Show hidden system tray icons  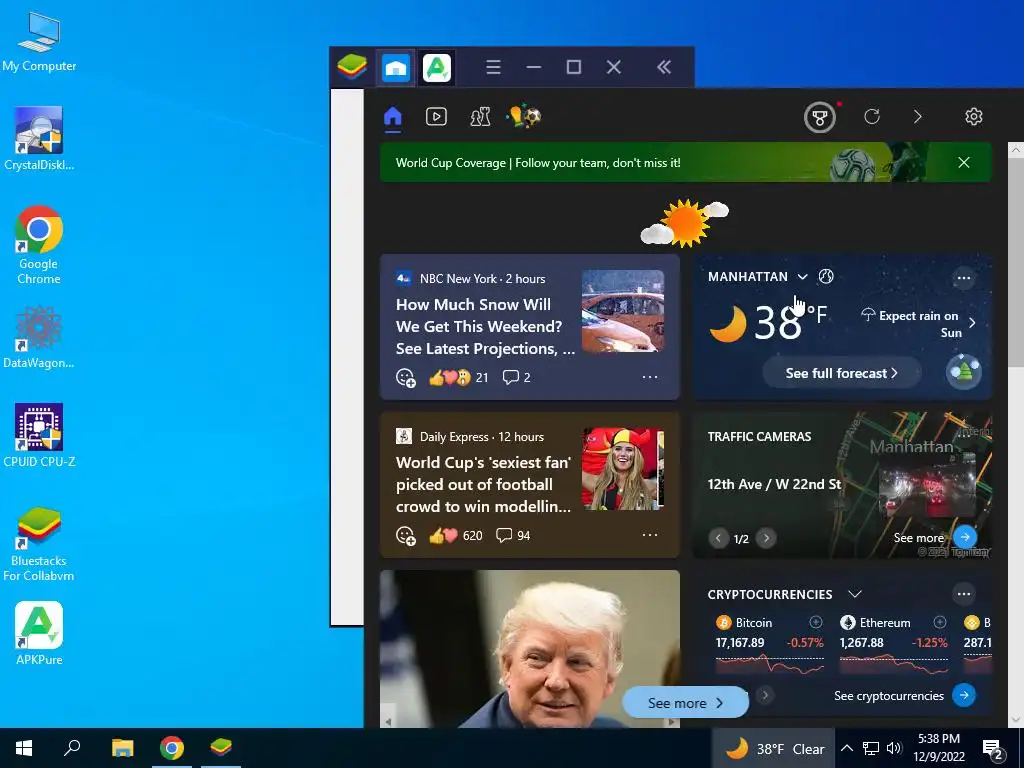pyautogui.click(x=846, y=748)
